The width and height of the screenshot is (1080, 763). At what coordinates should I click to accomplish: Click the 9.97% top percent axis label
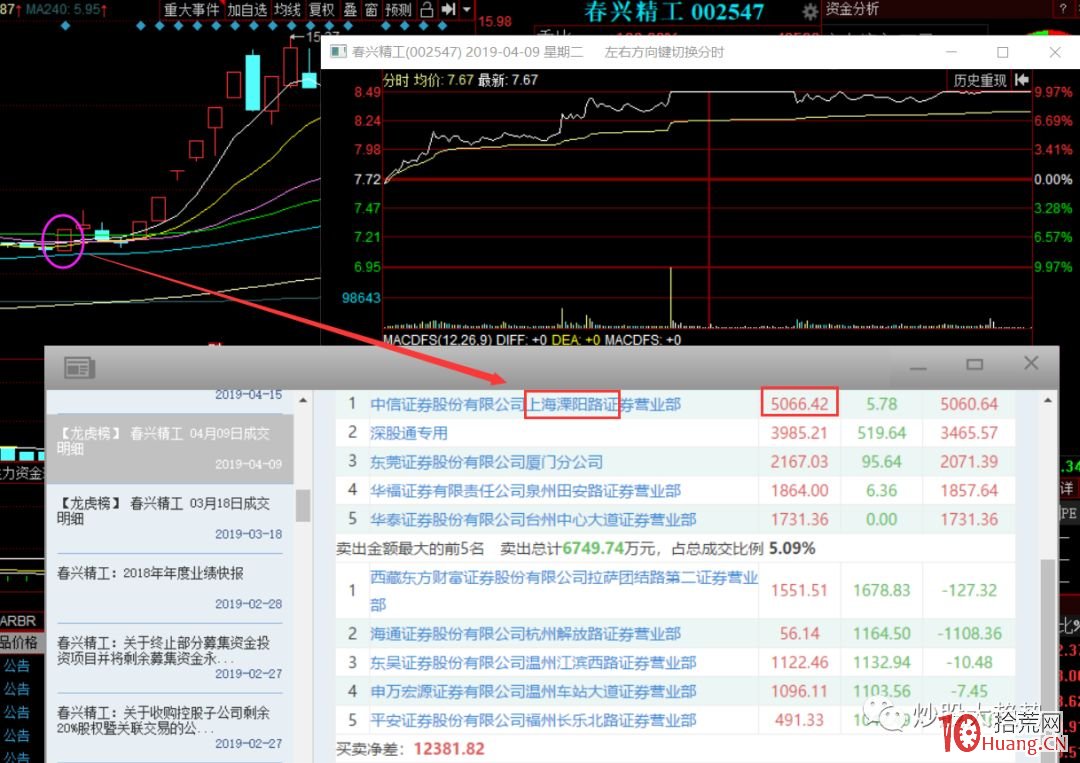1053,92
